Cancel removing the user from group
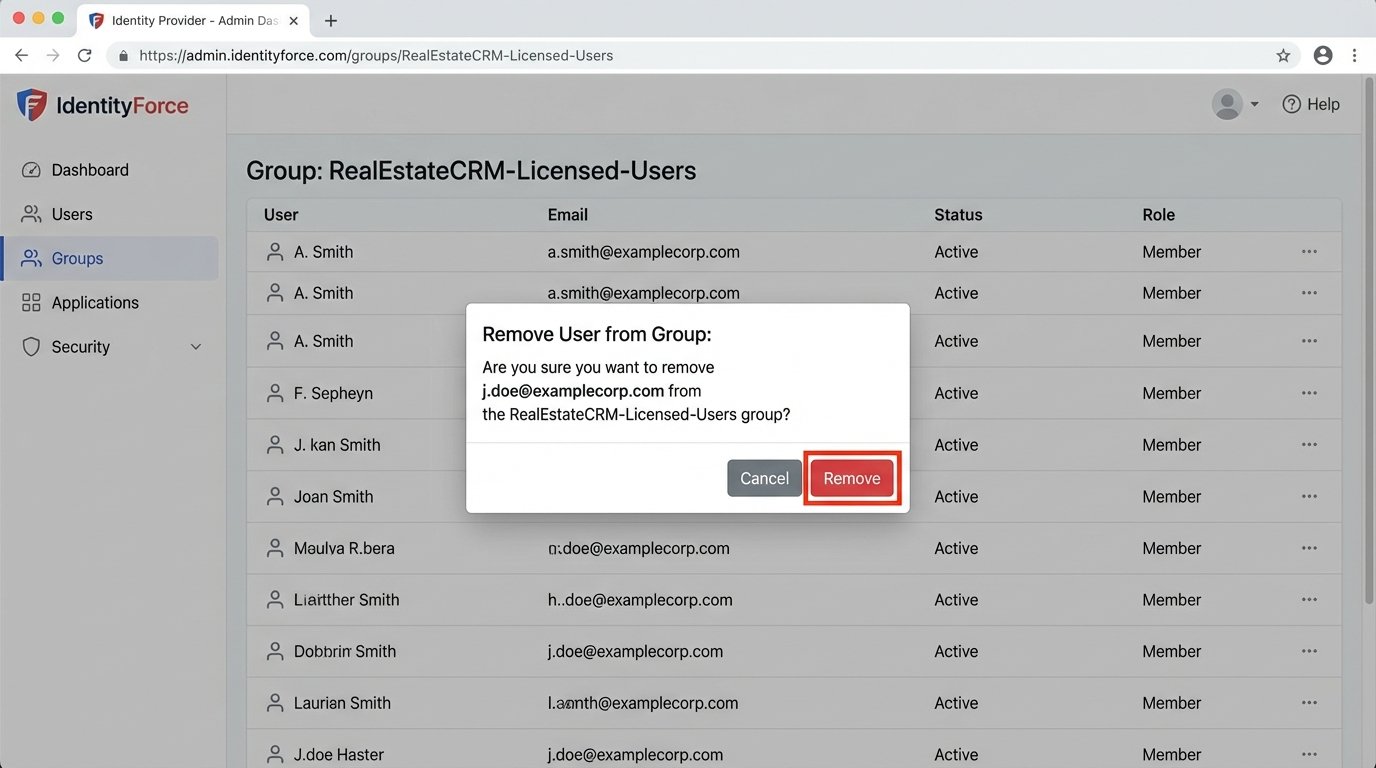Image resolution: width=1376 pixels, height=768 pixels. tap(764, 478)
